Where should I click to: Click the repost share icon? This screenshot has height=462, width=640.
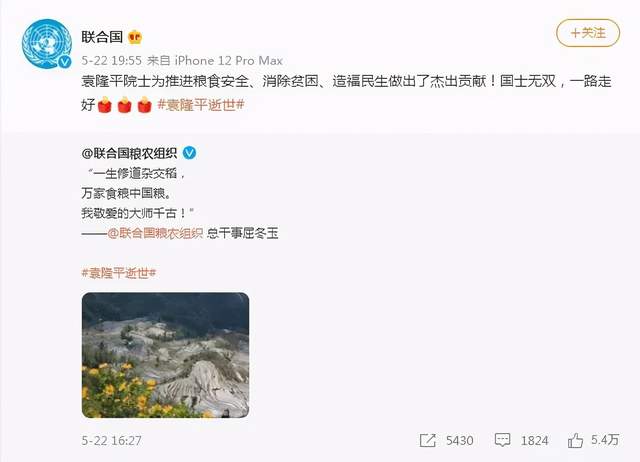[428, 440]
